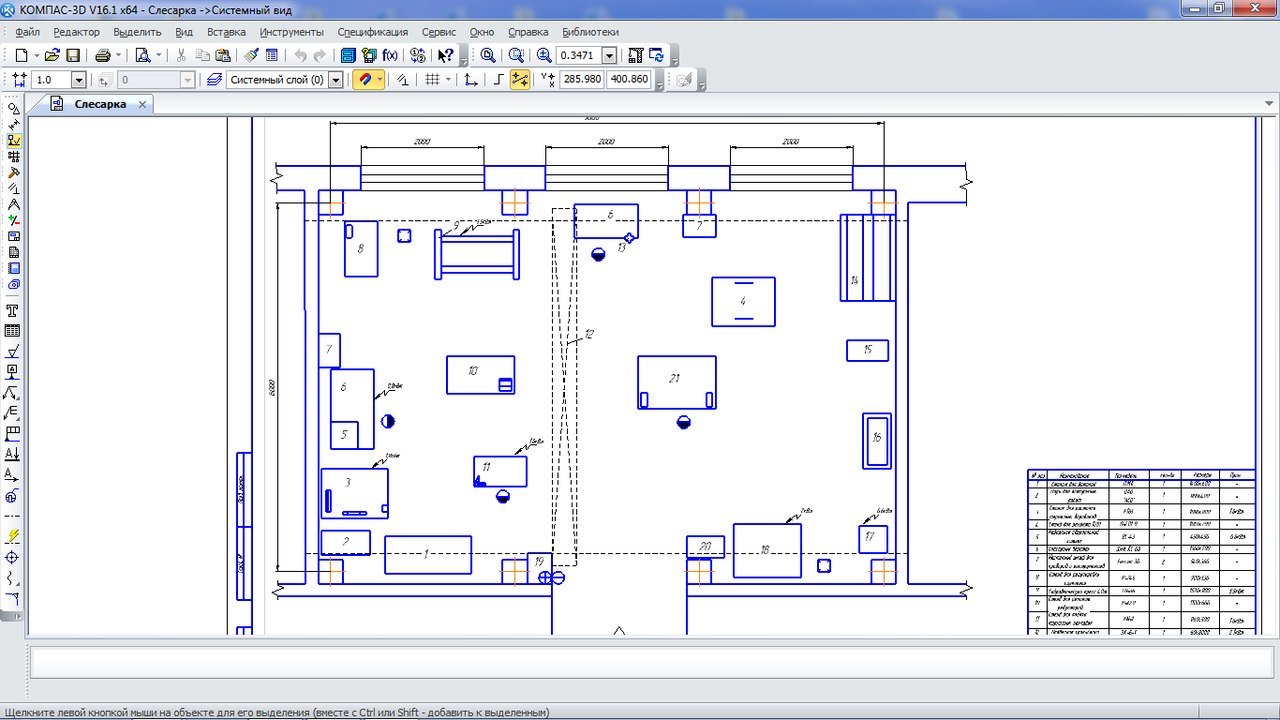1280x720 pixels.
Task: Click the Zoom in magnifier icon
Action: pos(544,56)
